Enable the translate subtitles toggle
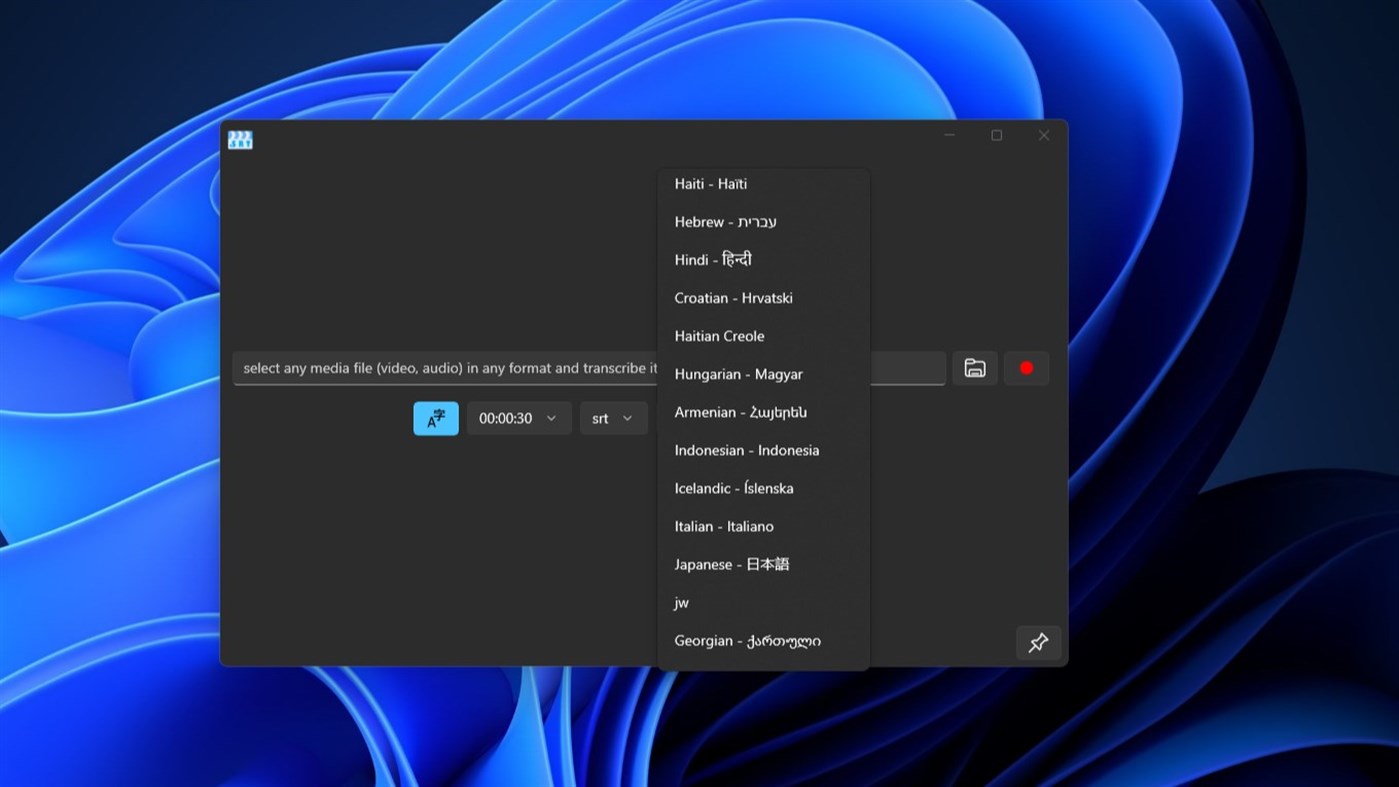Viewport: 1399px width, 787px height. click(435, 418)
